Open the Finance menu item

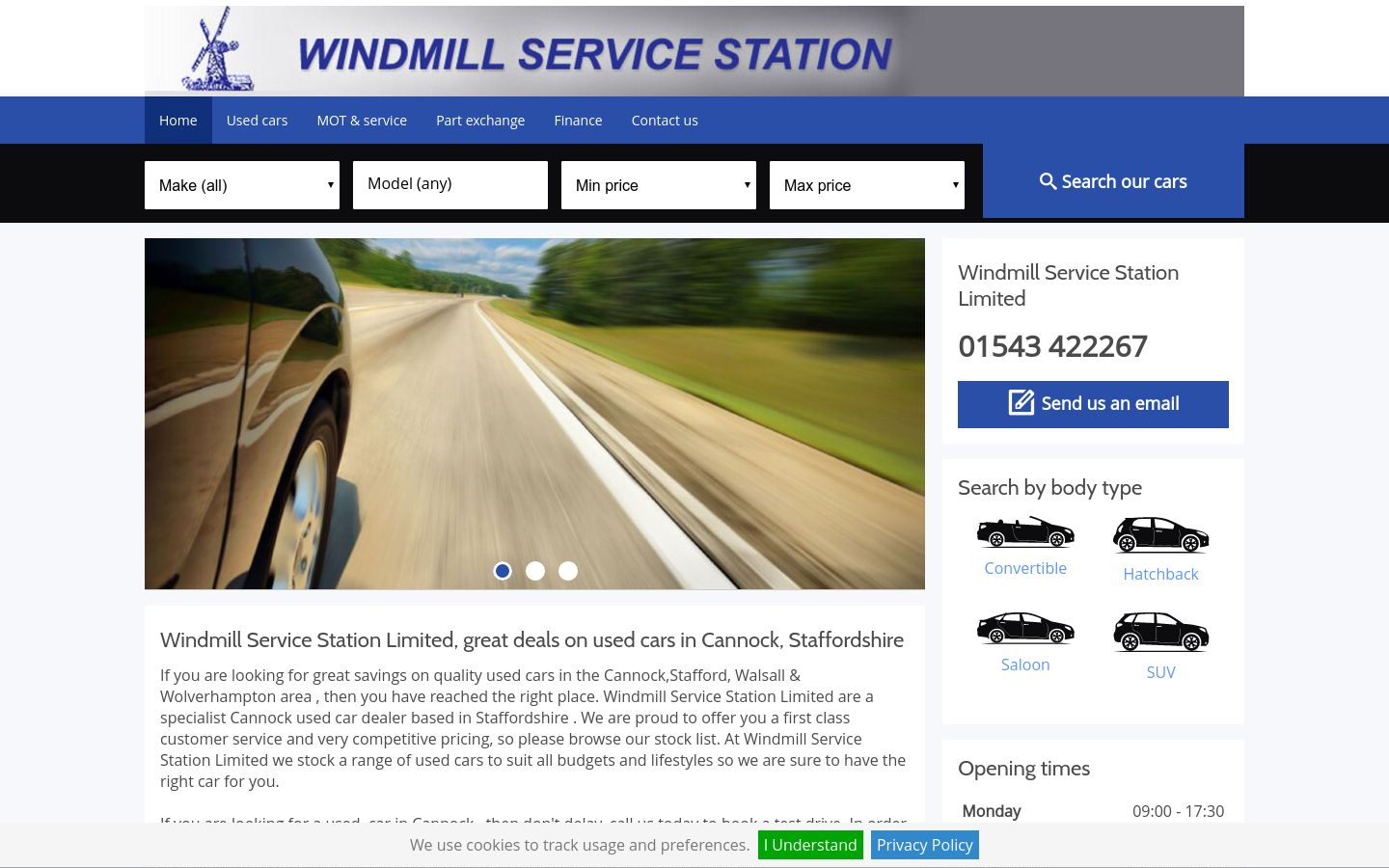[578, 121]
